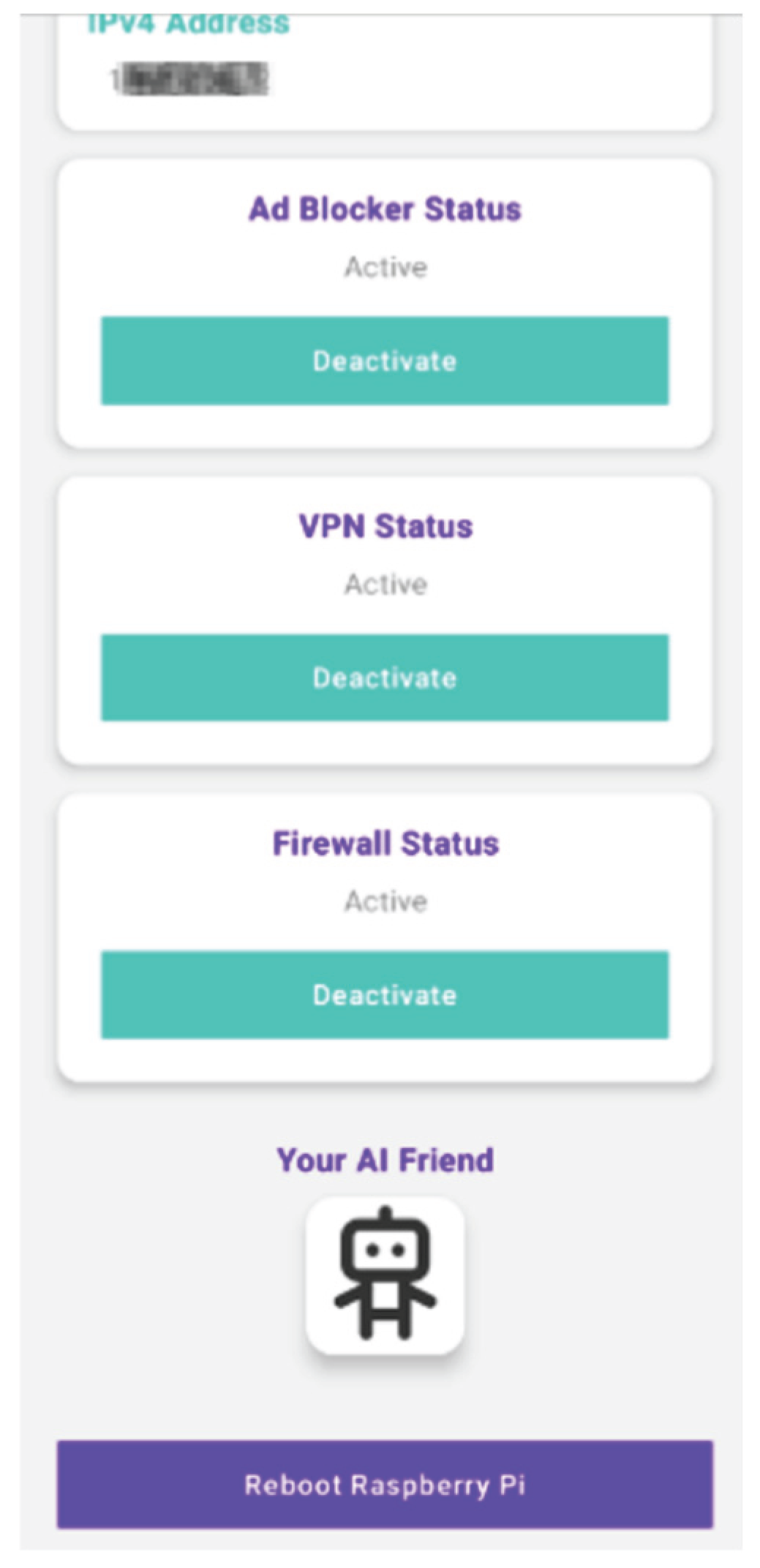
Task: Click Active text under VPN Status
Action: (x=385, y=584)
